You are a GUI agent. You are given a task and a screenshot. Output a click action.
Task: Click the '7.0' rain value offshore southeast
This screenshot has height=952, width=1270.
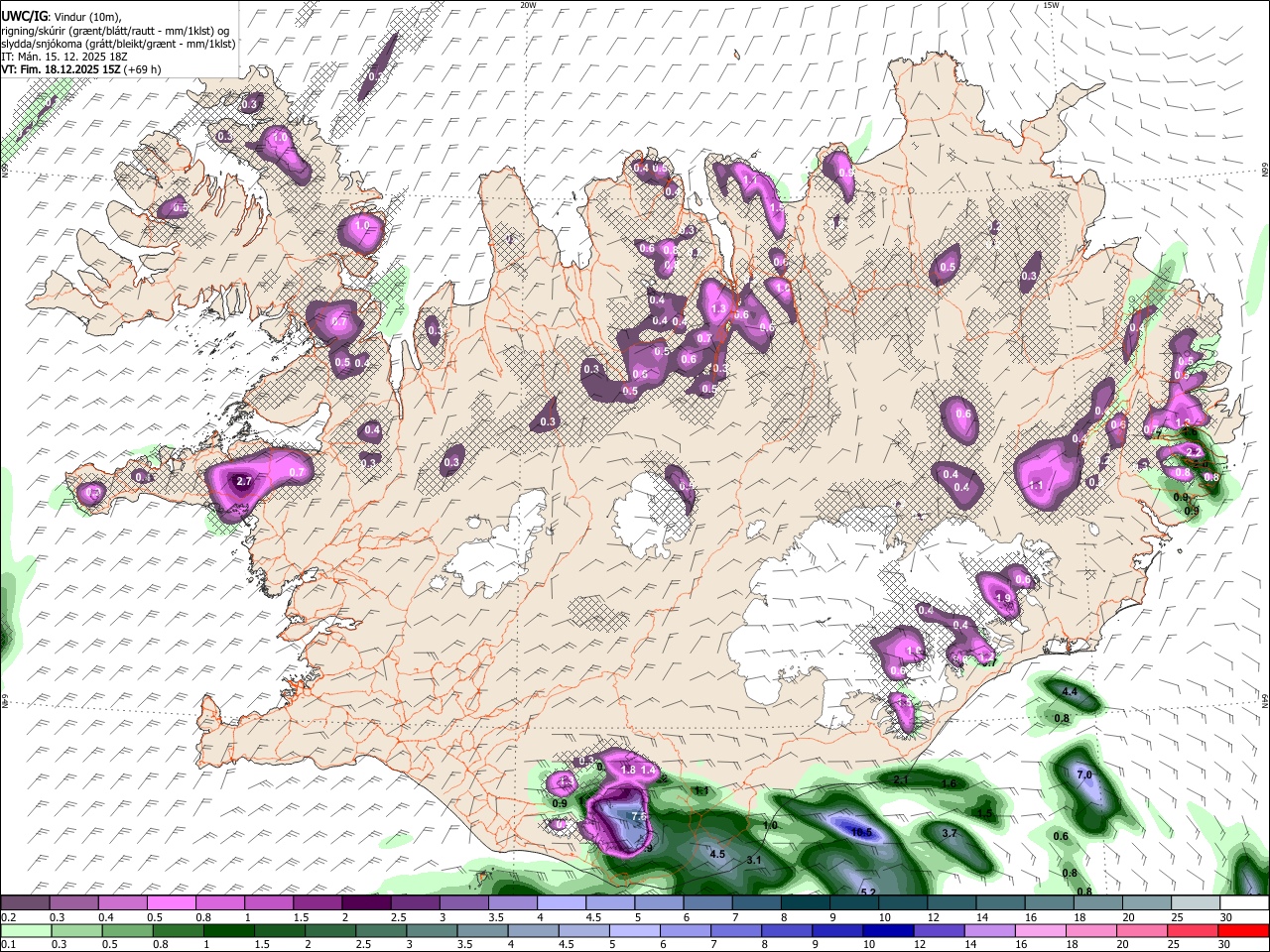coord(1084,774)
